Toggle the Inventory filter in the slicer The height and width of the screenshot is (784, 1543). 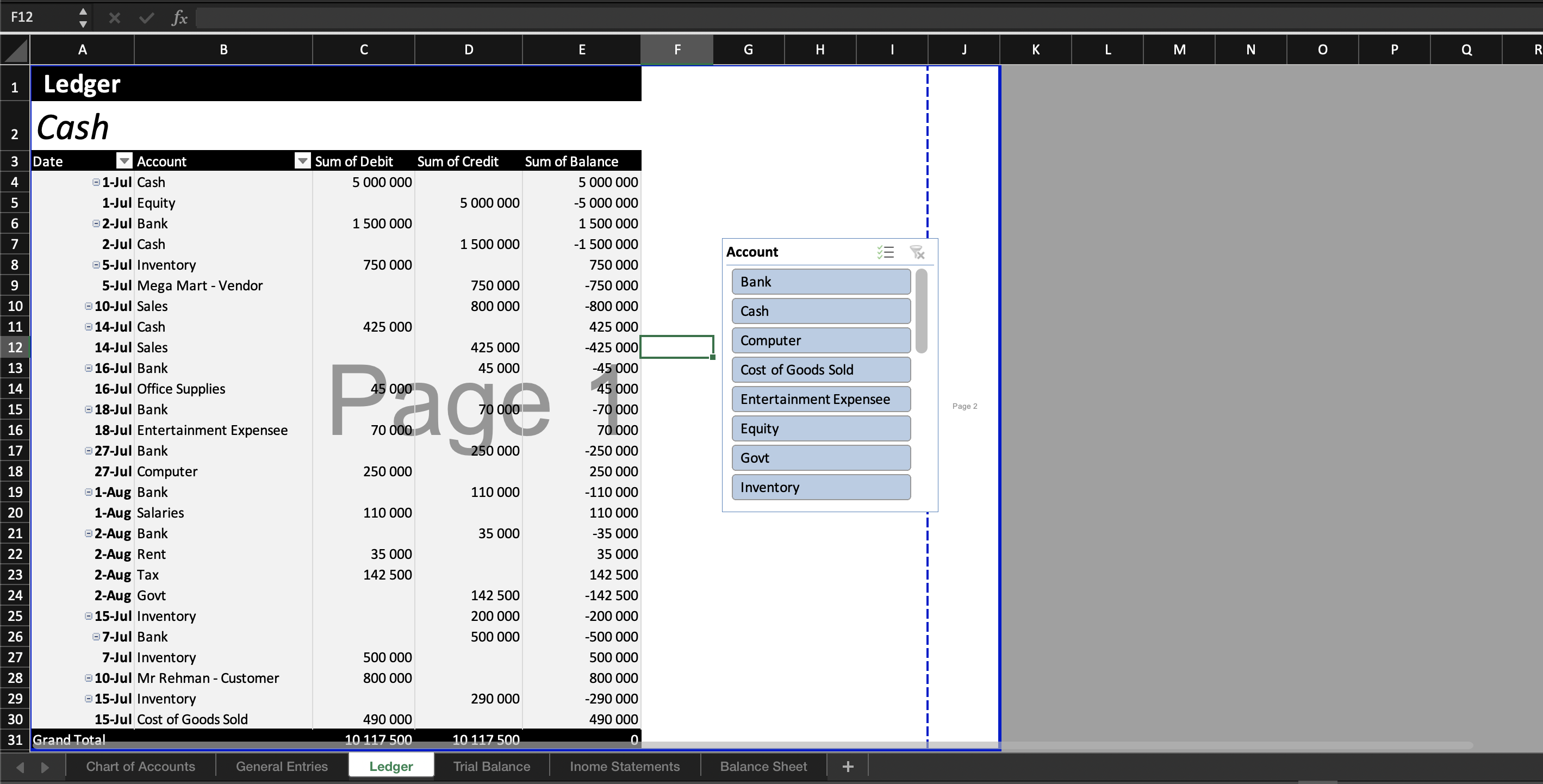821,487
